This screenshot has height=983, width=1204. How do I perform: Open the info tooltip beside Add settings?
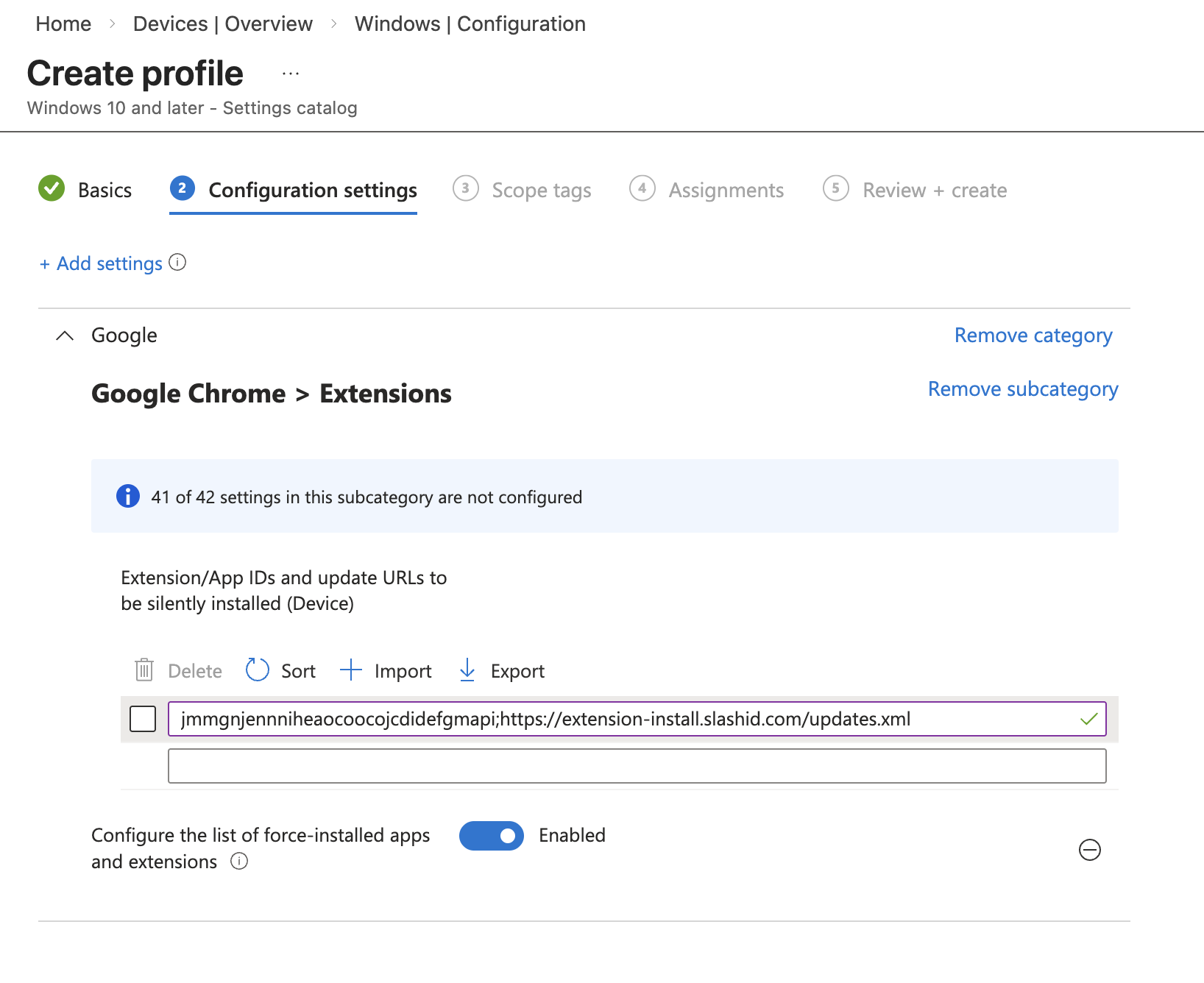pos(177,263)
